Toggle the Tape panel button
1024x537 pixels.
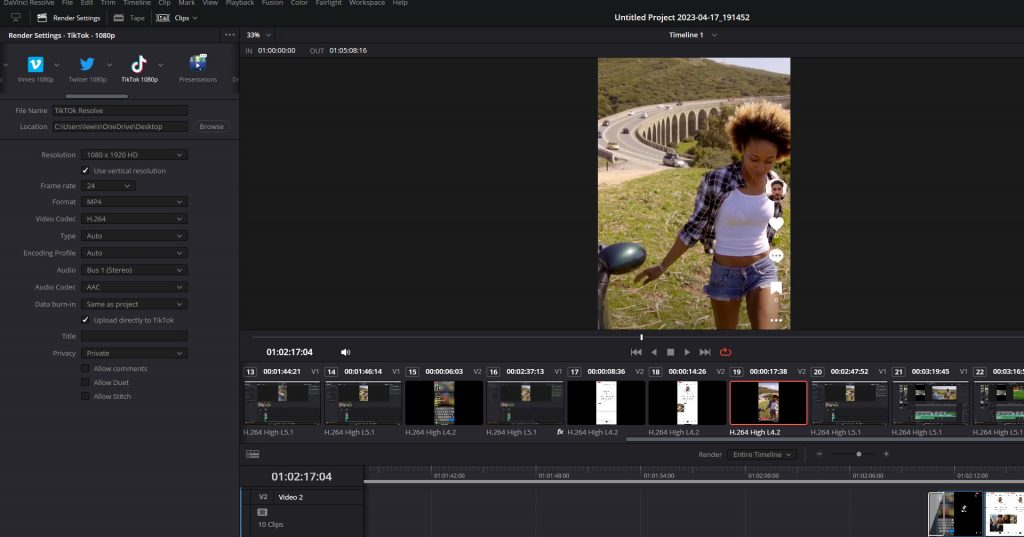click(129, 18)
